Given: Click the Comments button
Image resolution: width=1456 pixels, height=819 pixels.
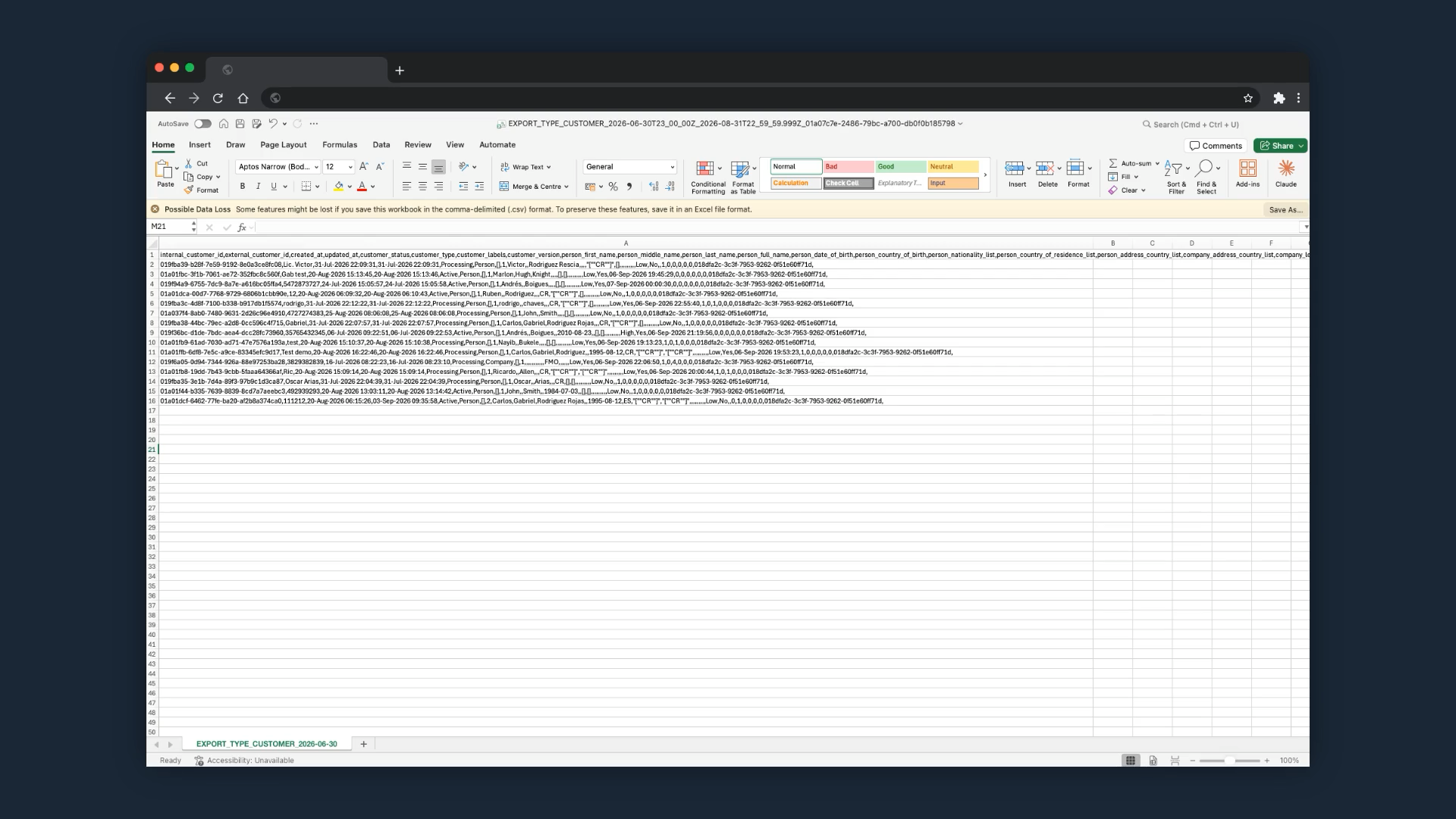Looking at the screenshot, I should click(x=1216, y=146).
